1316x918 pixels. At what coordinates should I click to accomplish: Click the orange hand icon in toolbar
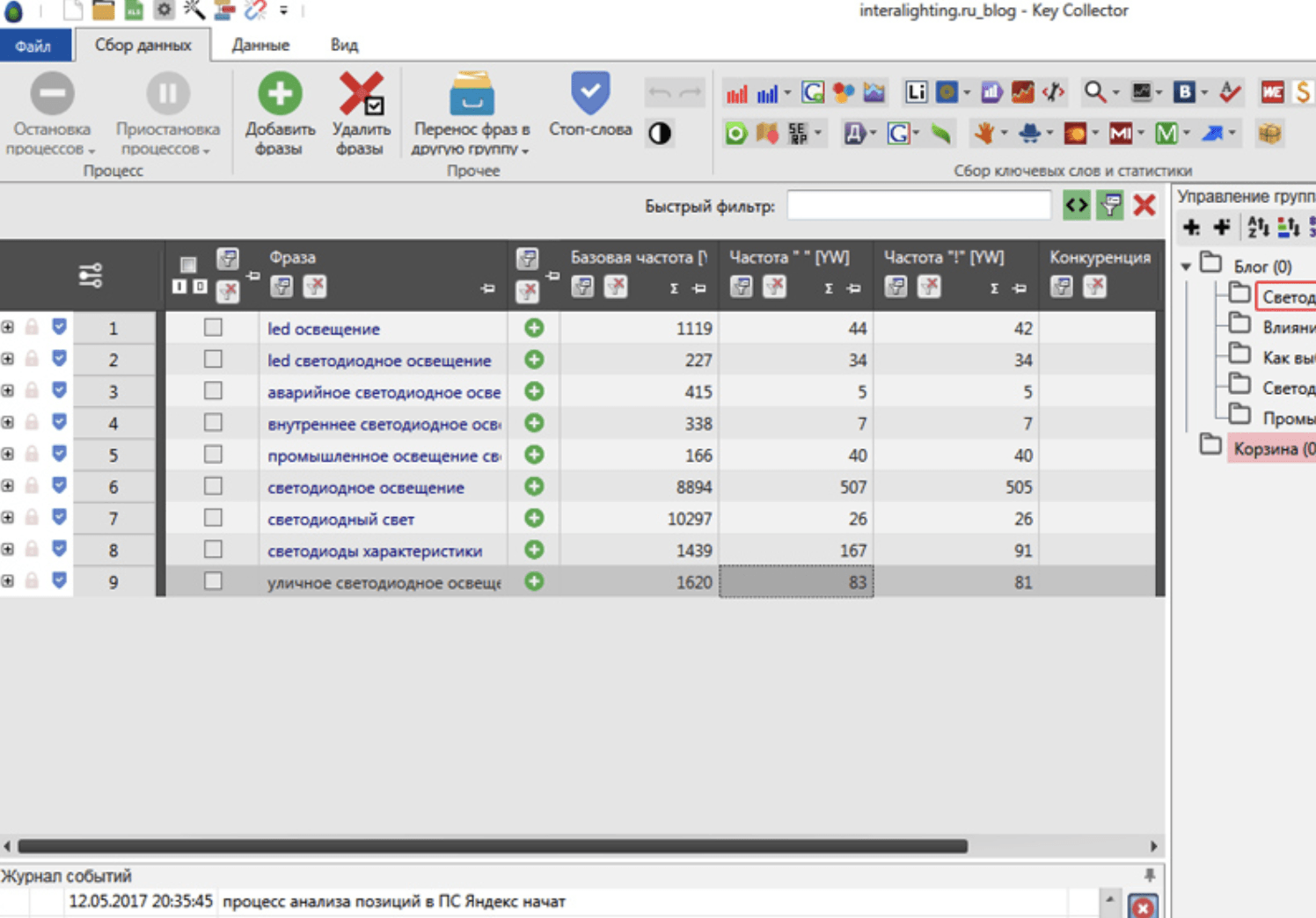click(984, 133)
